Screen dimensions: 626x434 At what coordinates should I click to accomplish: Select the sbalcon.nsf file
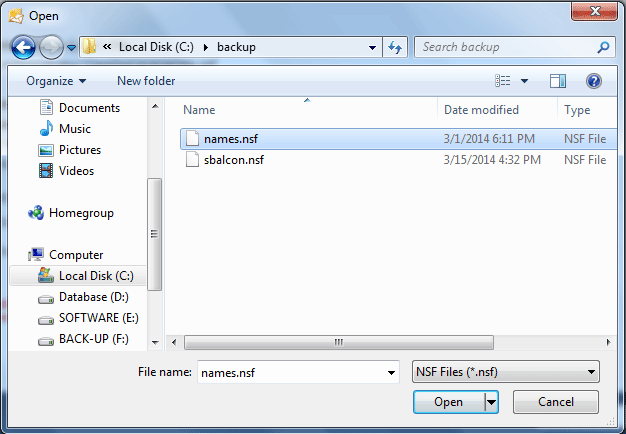tap(398, 160)
